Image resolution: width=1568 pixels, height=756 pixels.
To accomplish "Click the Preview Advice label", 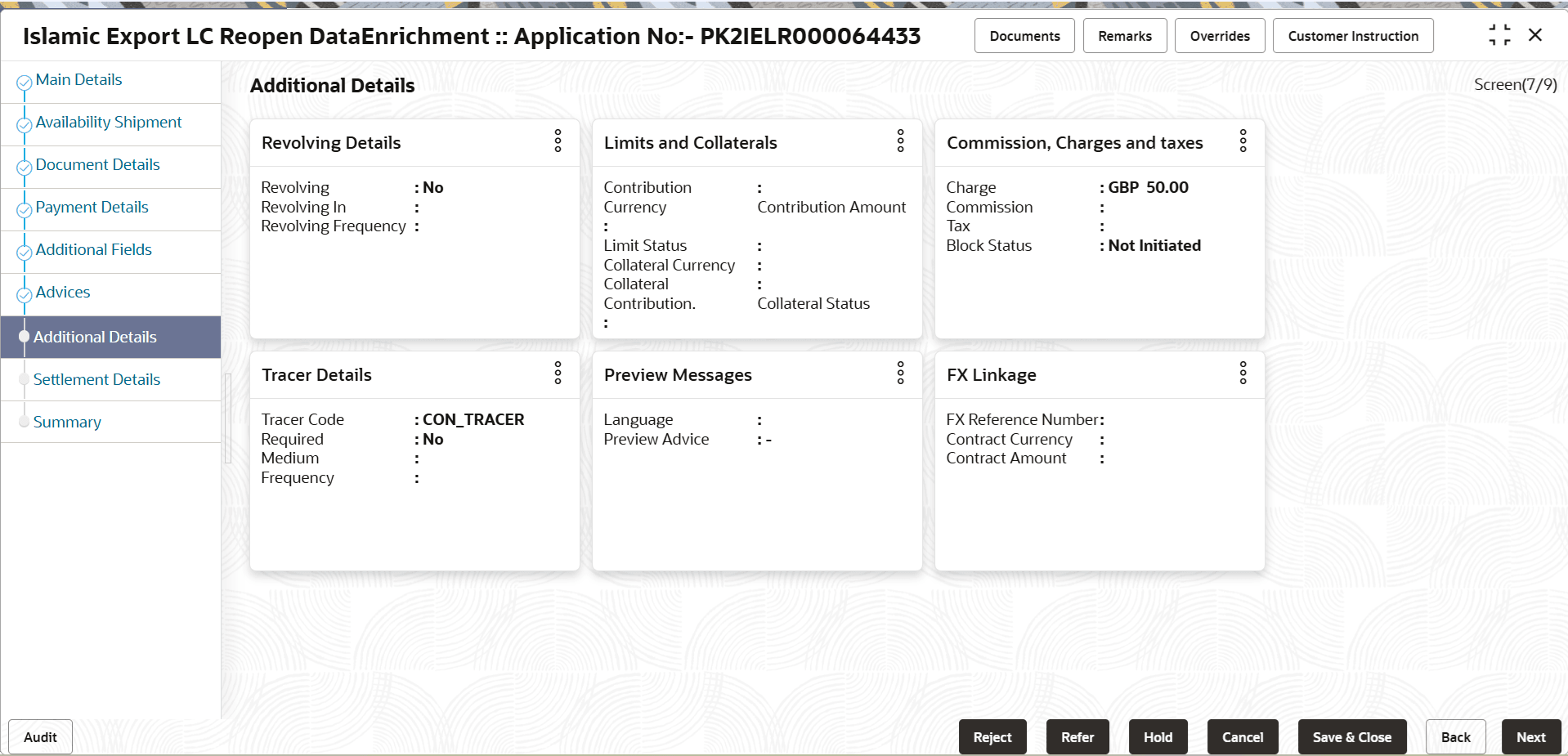I will 656,439.
